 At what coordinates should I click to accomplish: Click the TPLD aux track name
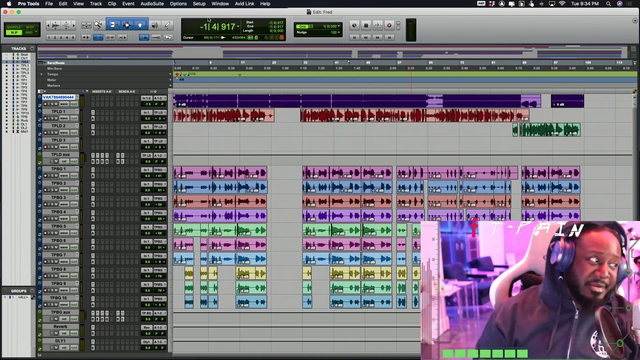point(60,155)
